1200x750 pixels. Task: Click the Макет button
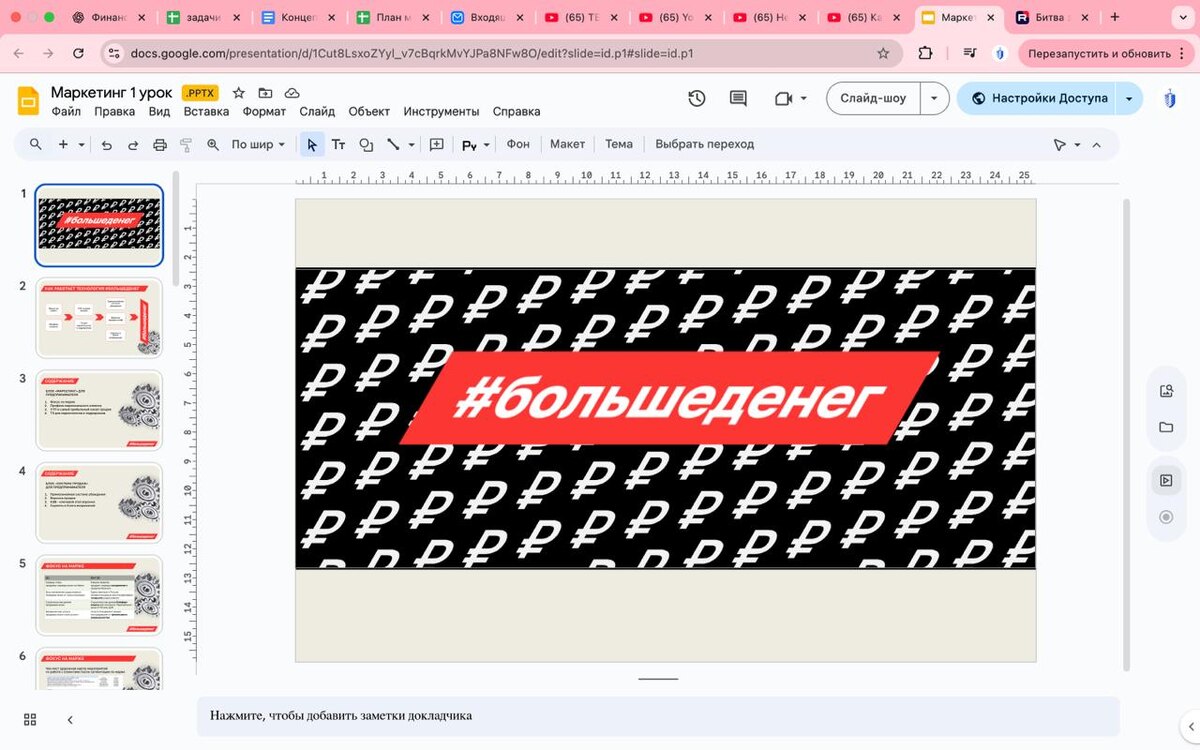tap(567, 144)
